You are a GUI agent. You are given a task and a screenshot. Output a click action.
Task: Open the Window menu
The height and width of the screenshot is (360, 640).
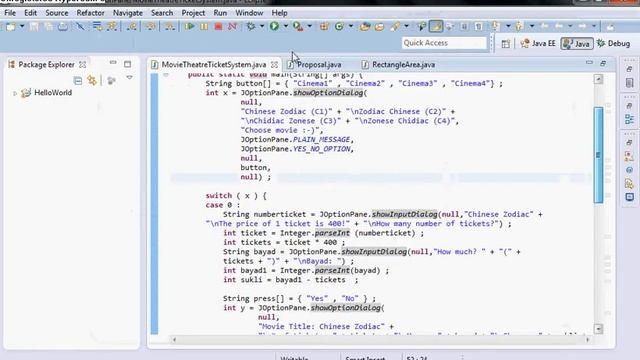(249, 13)
